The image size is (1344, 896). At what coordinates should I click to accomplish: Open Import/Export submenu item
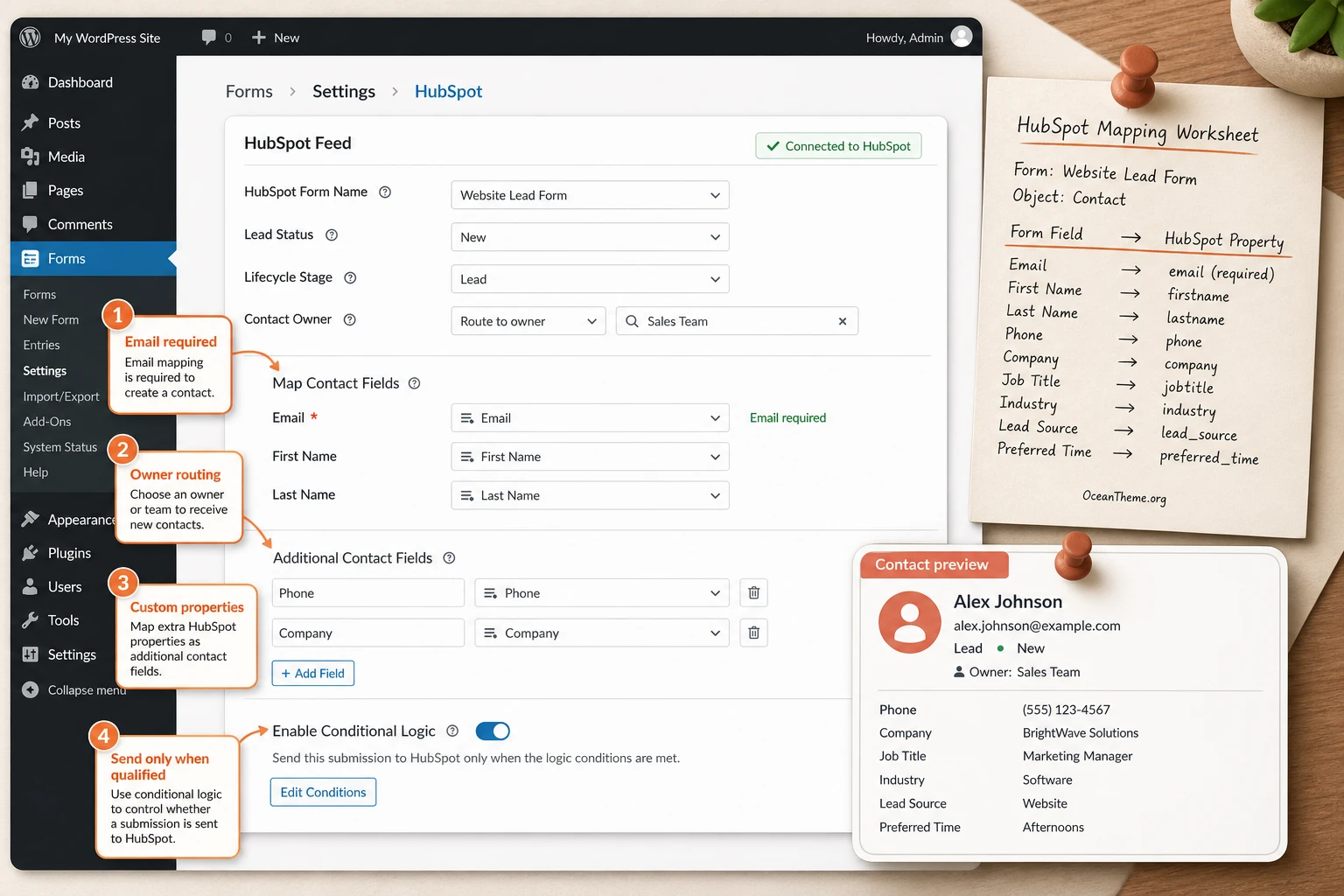pos(61,396)
